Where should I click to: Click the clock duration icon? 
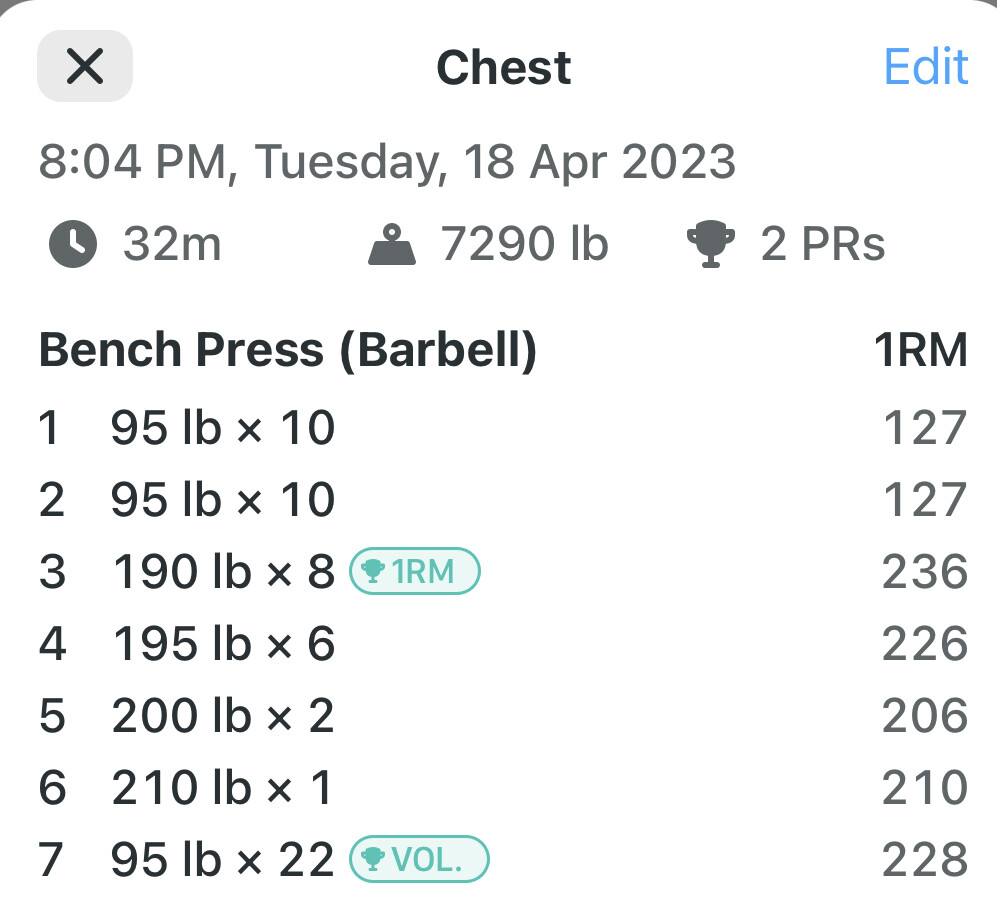pos(73,244)
